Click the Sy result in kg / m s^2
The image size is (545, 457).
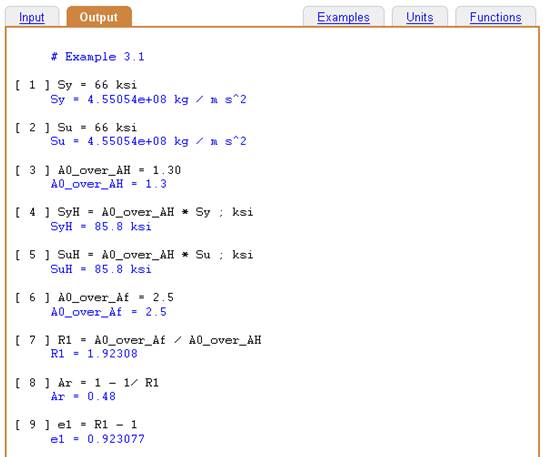tap(148, 100)
